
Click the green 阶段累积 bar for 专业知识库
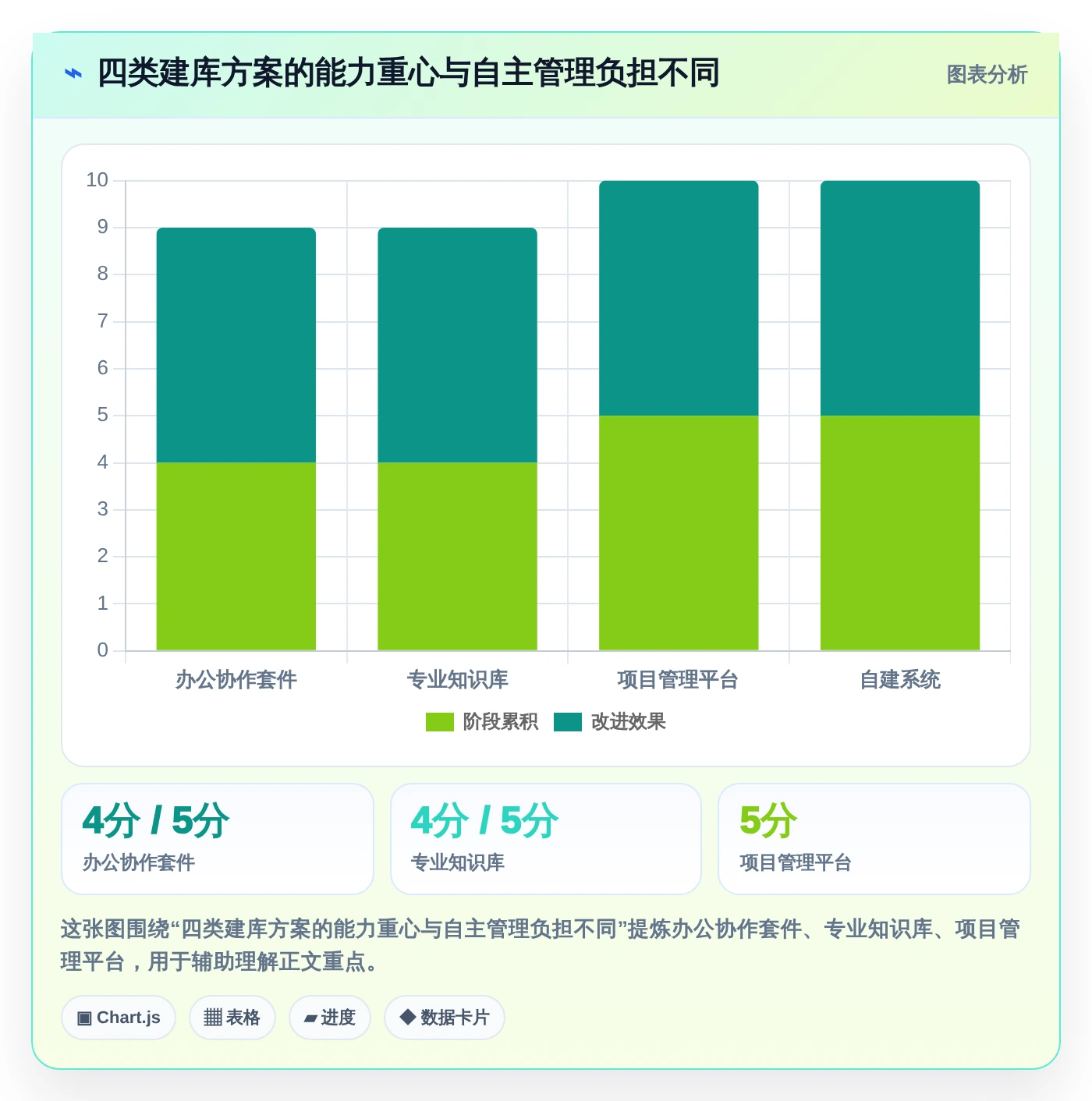tap(458, 557)
